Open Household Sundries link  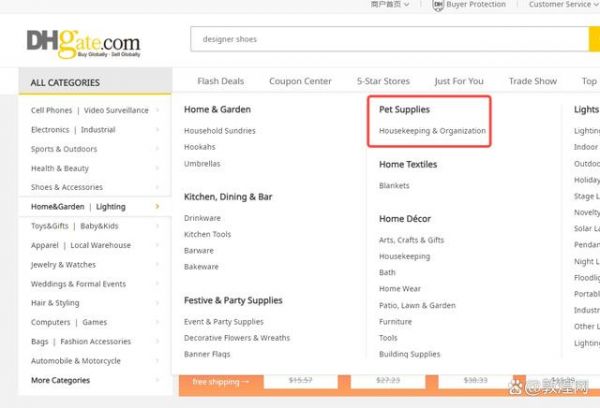coord(220,131)
